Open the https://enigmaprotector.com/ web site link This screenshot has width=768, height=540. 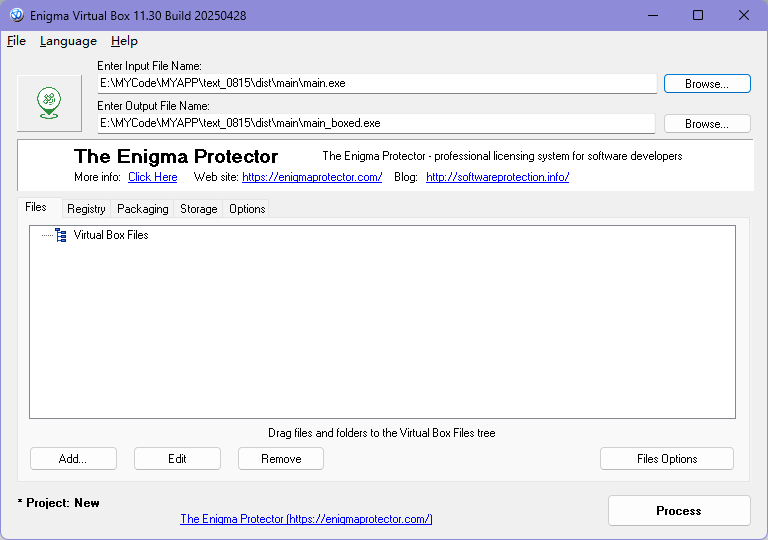point(312,177)
